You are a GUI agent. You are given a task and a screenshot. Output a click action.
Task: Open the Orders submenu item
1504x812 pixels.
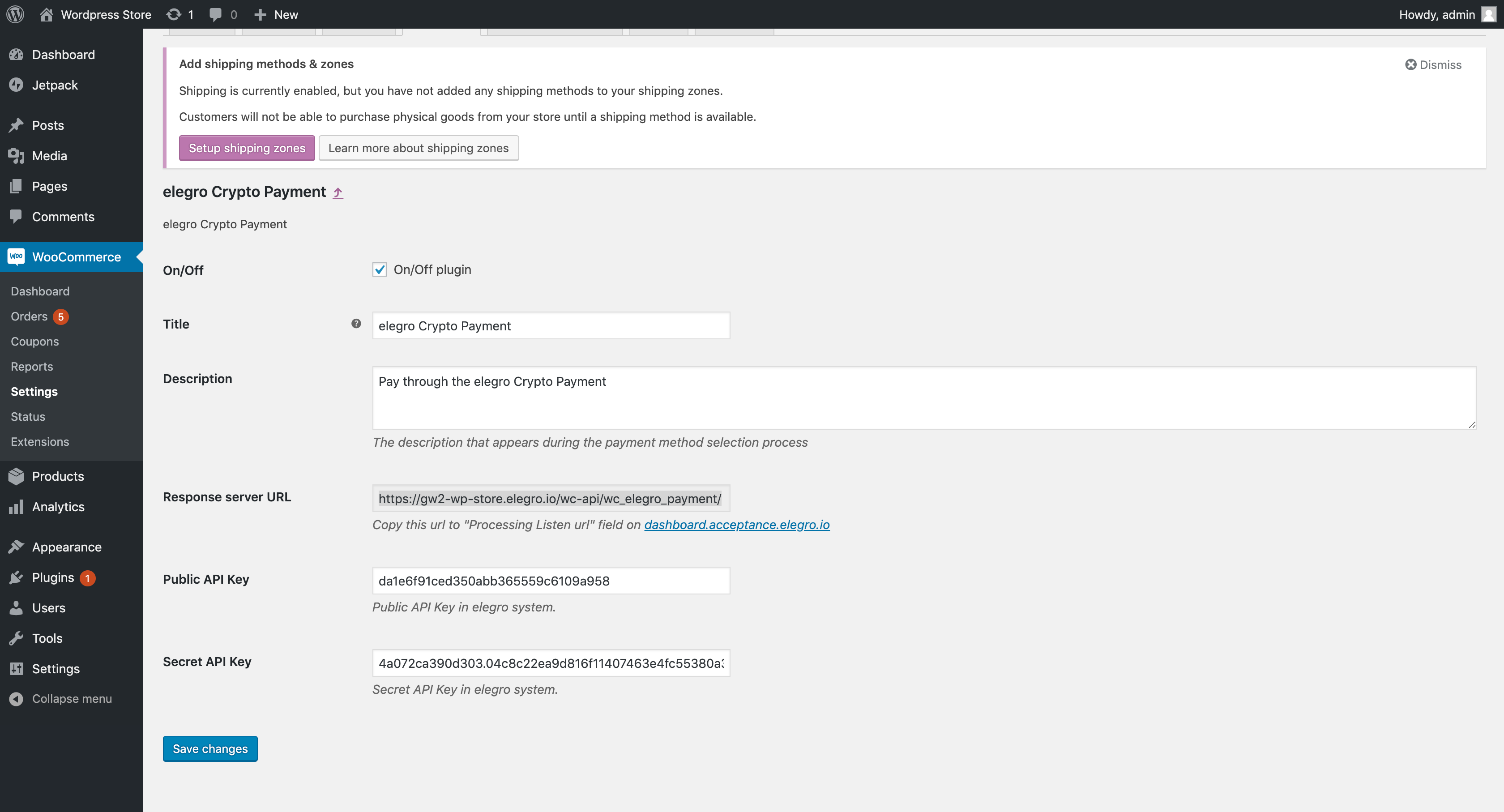[x=29, y=316]
